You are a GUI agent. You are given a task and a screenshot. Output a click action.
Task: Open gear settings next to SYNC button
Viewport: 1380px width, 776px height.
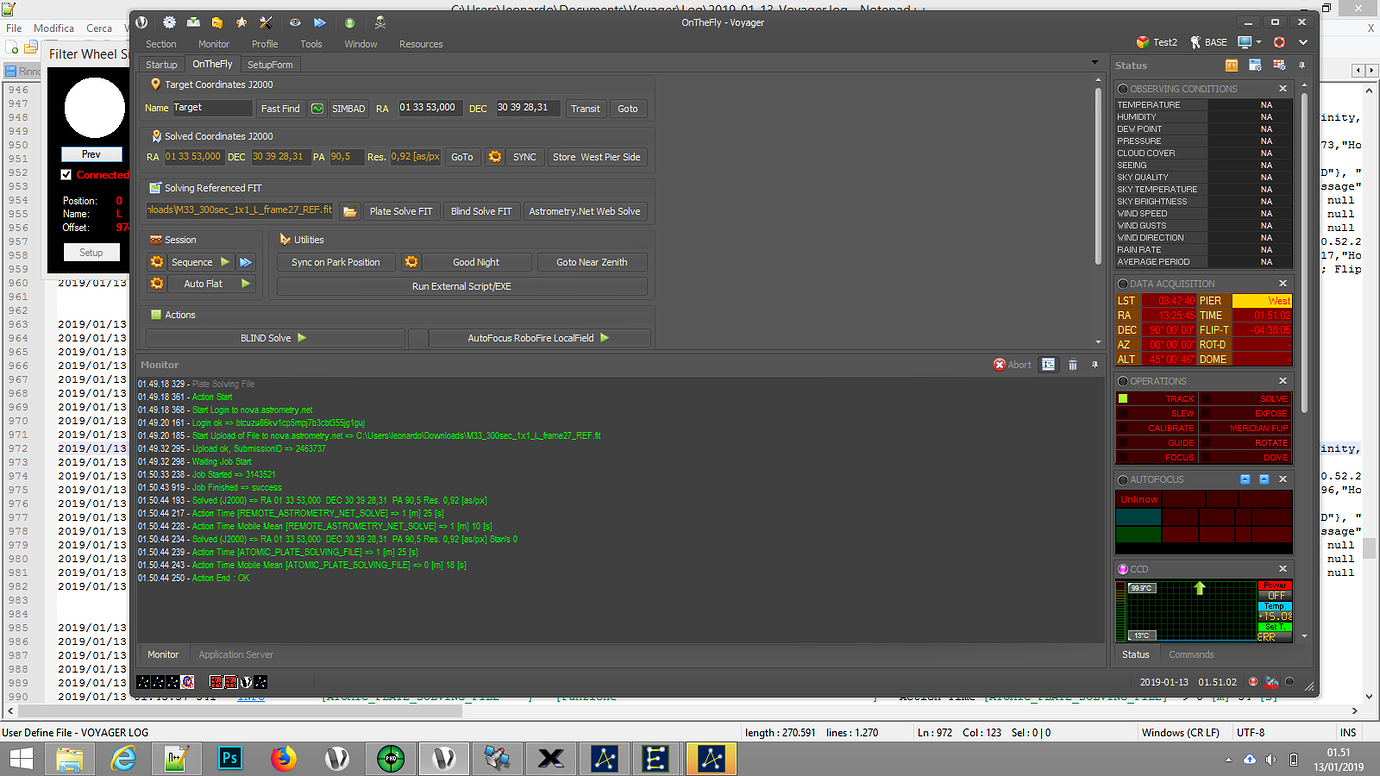tap(494, 157)
